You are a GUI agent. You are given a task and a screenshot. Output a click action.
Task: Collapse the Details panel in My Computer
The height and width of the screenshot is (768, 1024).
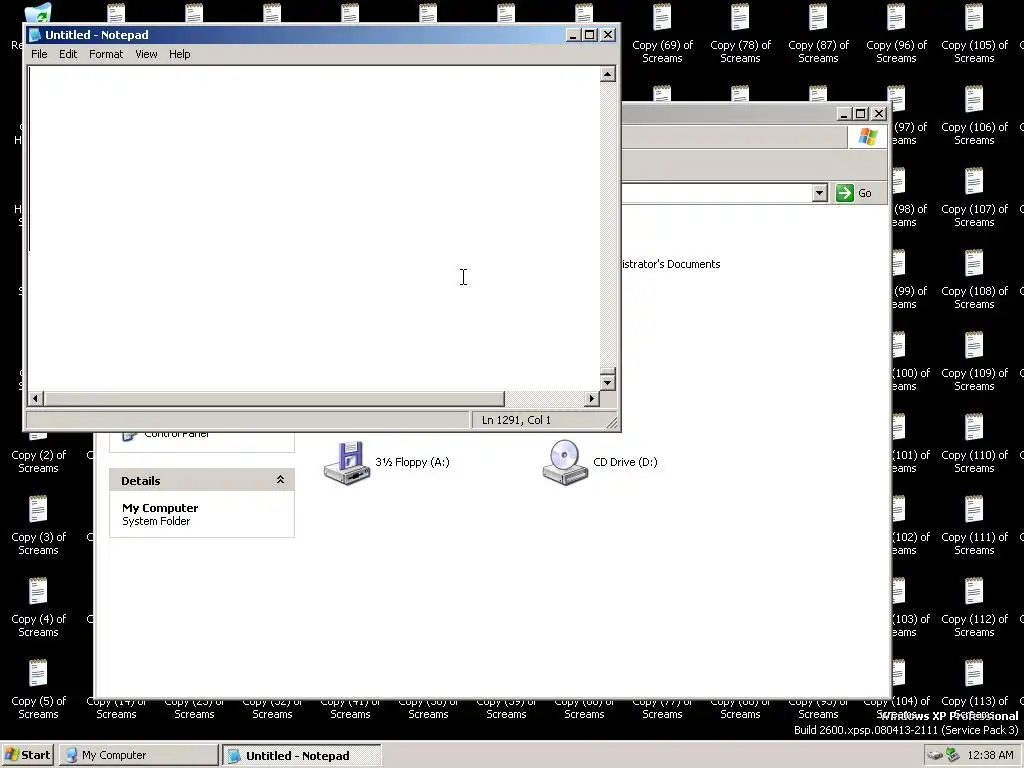pyautogui.click(x=280, y=480)
